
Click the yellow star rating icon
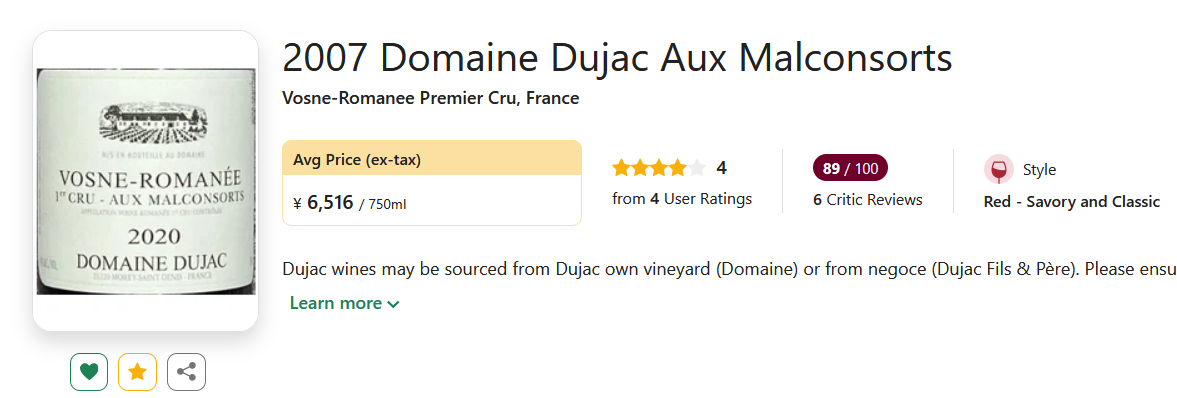[x=137, y=372]
